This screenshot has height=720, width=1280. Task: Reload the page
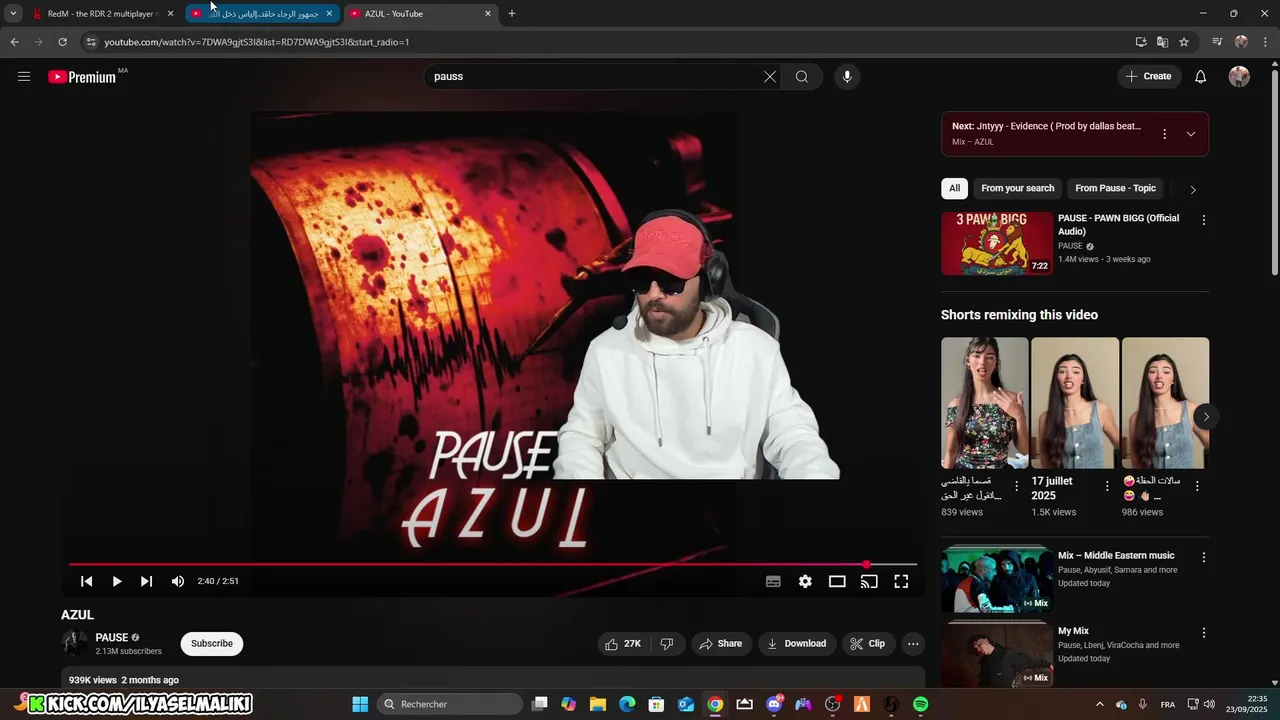tap(62, 42)
